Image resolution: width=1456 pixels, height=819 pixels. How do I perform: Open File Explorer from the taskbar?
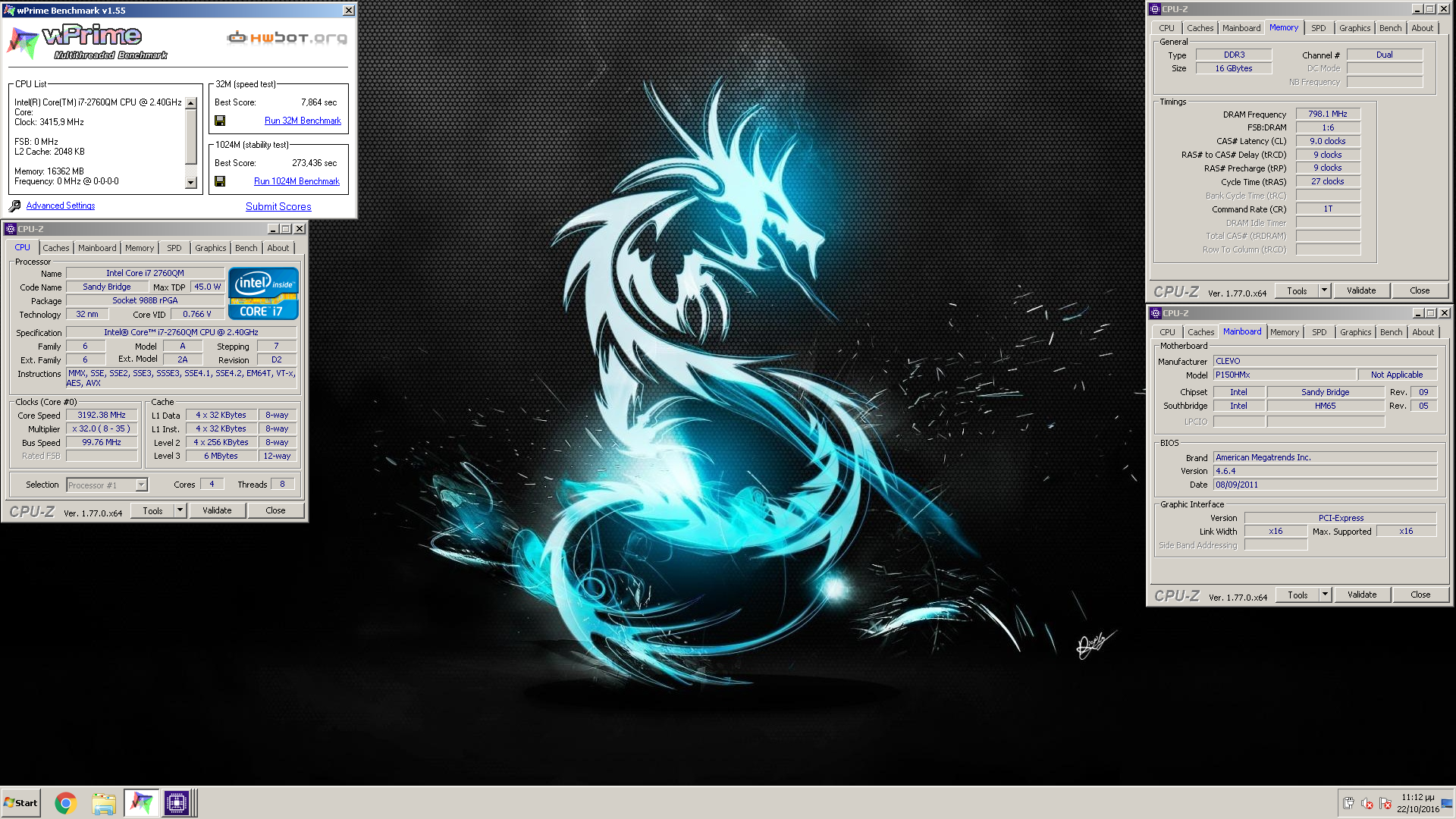tap(104, 803)
